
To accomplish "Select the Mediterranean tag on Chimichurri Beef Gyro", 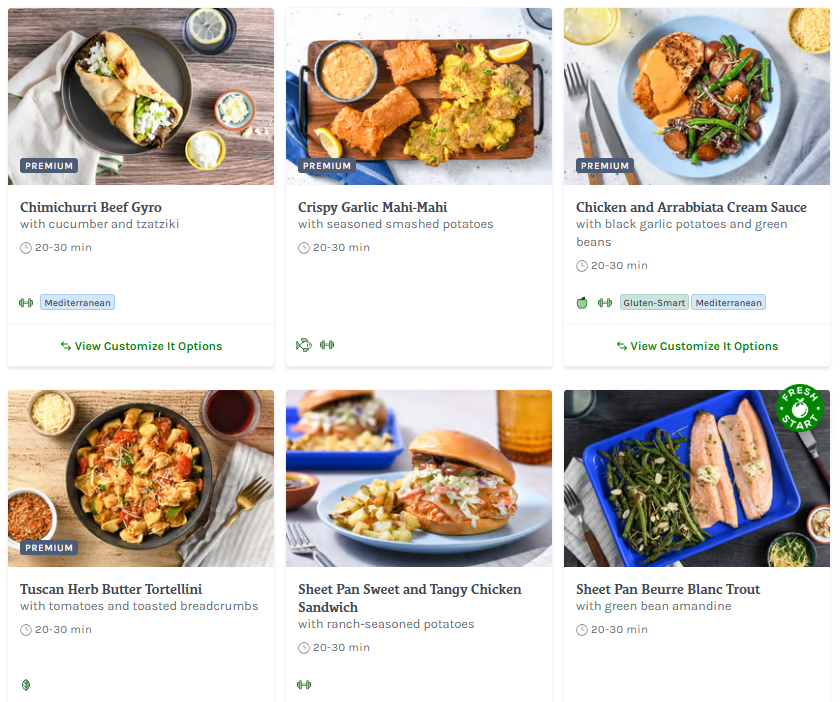I will (x=78, y=302).
